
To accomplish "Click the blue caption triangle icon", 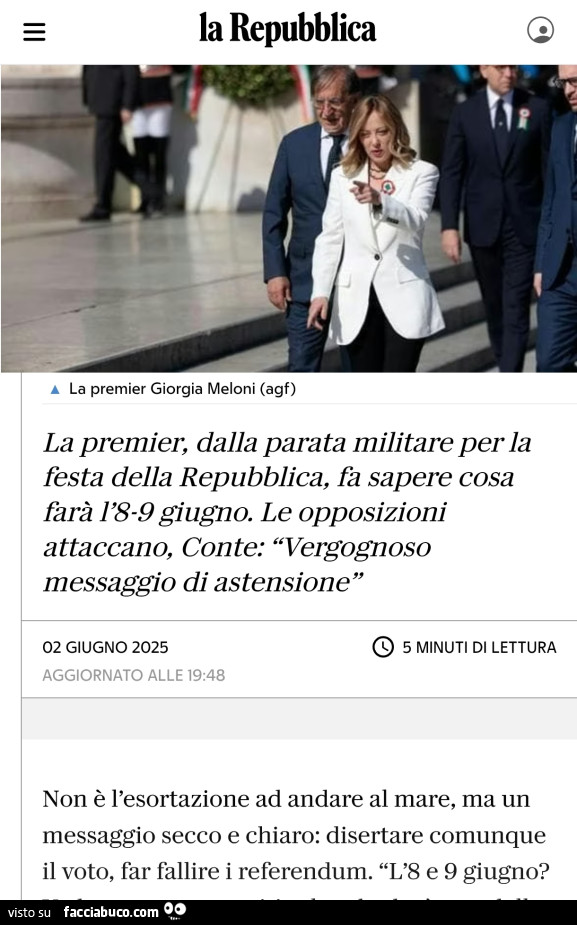I will pos(55,389).
